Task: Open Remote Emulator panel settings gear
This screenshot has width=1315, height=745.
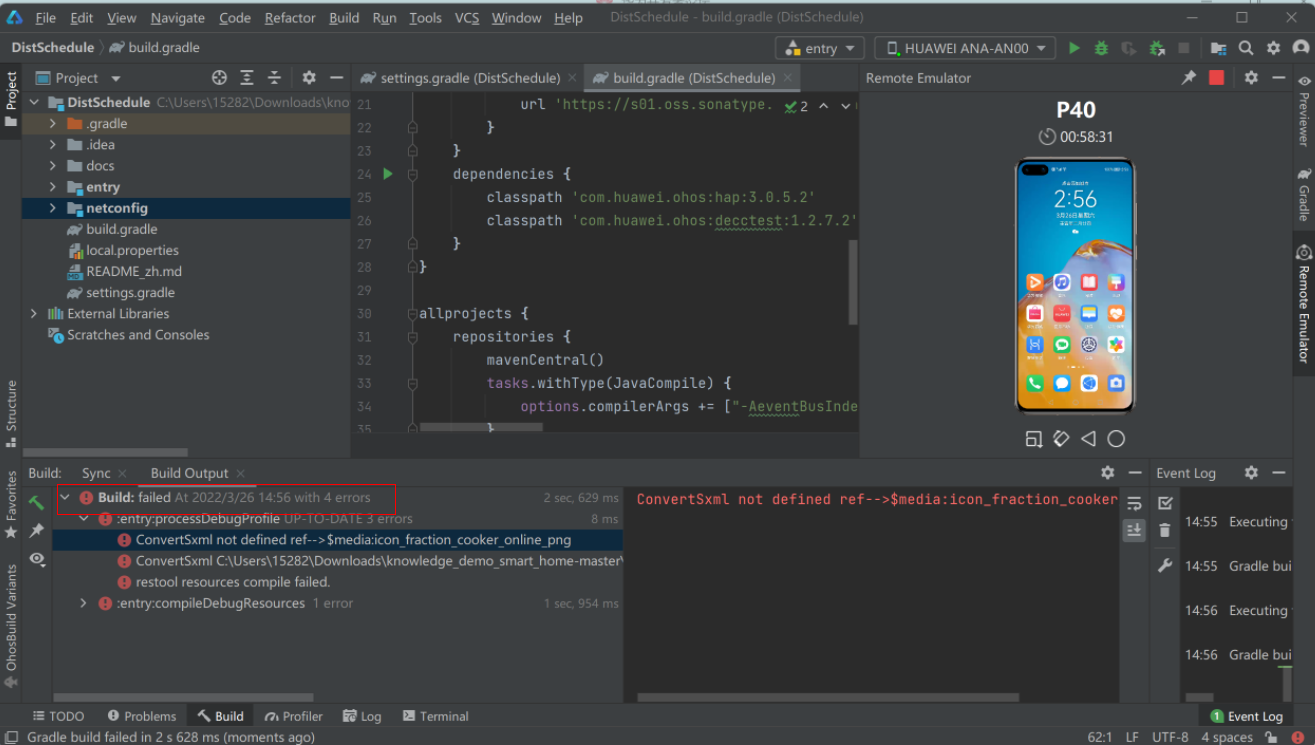Action: (x=1251, y=78)
